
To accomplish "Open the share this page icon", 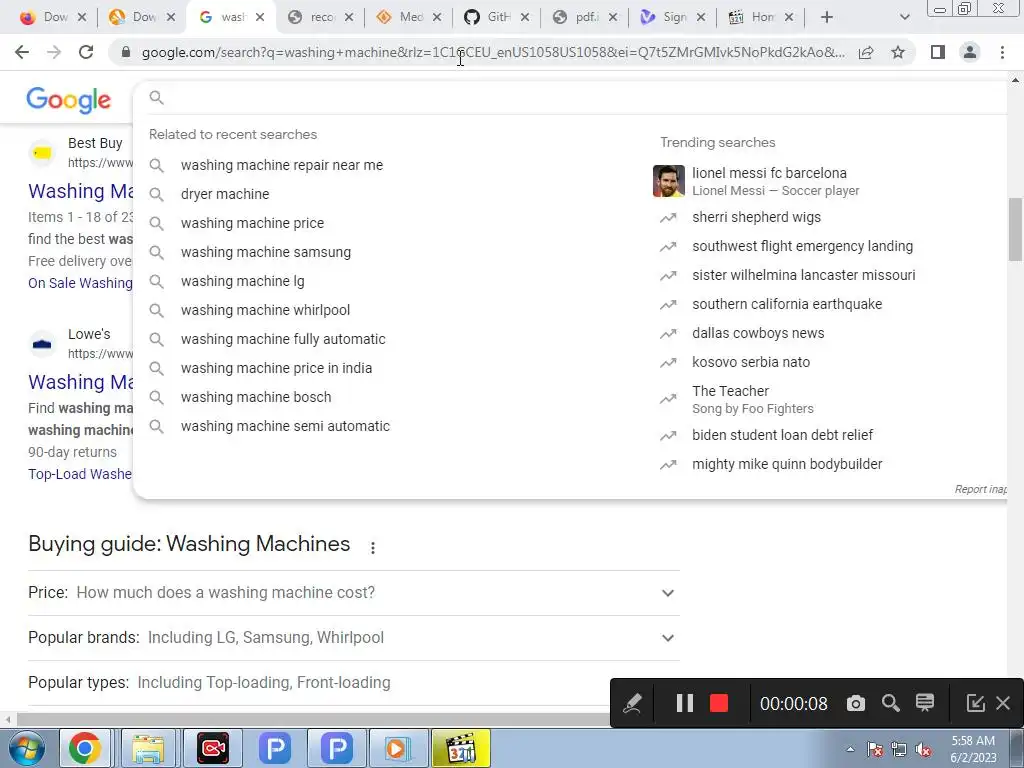I will pyautogui.click(x=866, y=52).
